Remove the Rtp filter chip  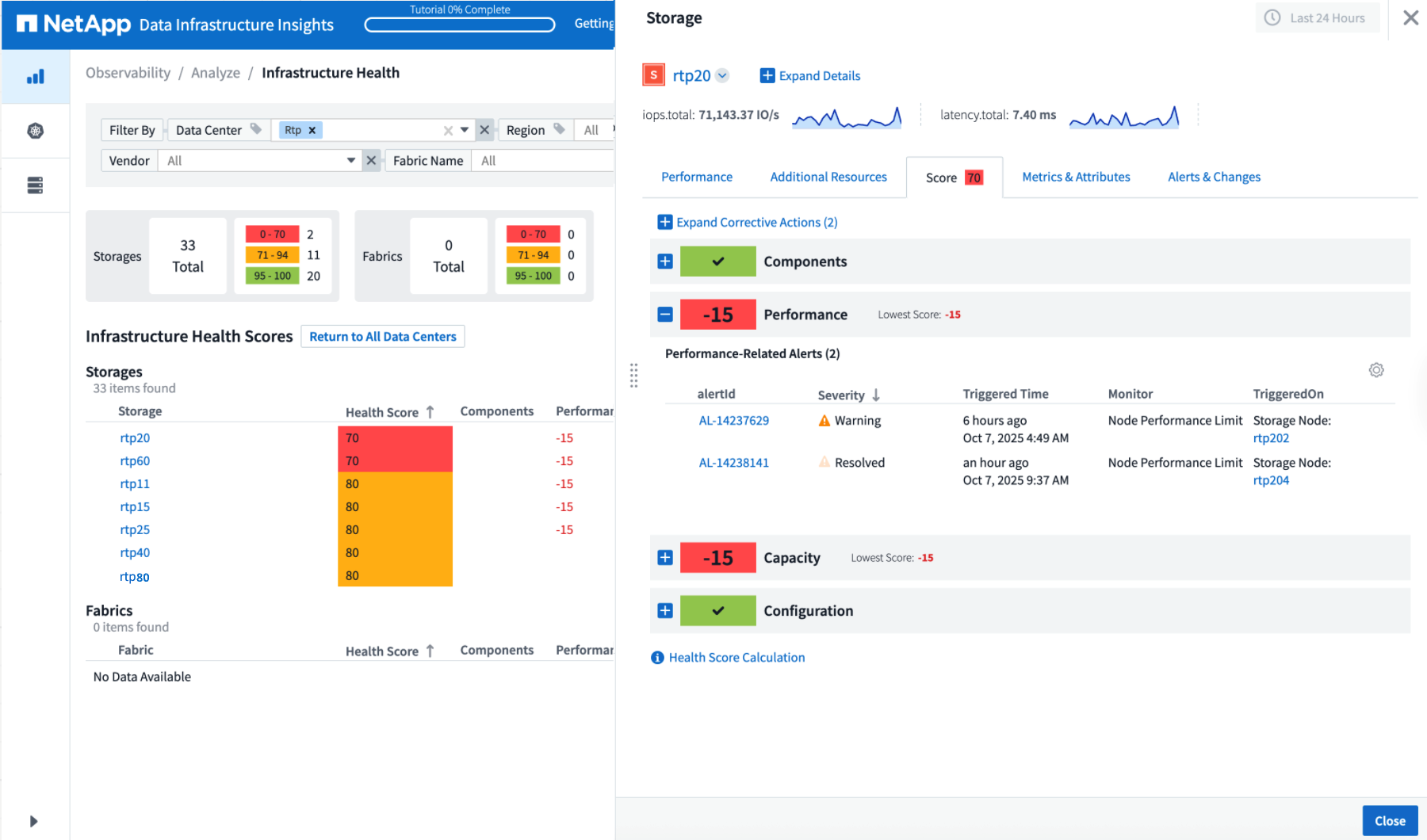[x=312, y=130]
